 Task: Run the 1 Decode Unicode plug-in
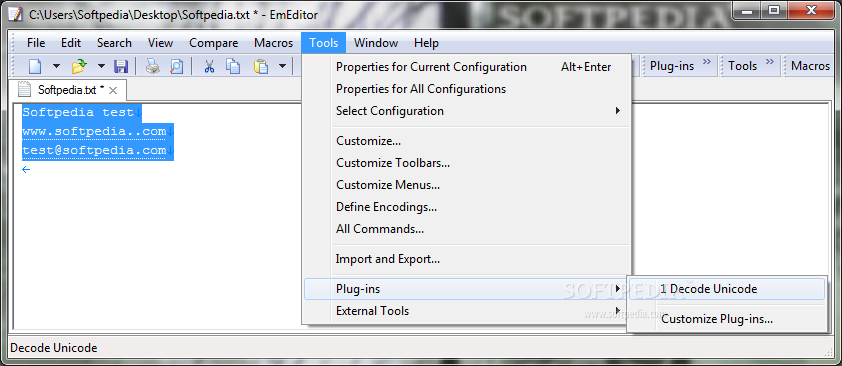tap(727, 289)
